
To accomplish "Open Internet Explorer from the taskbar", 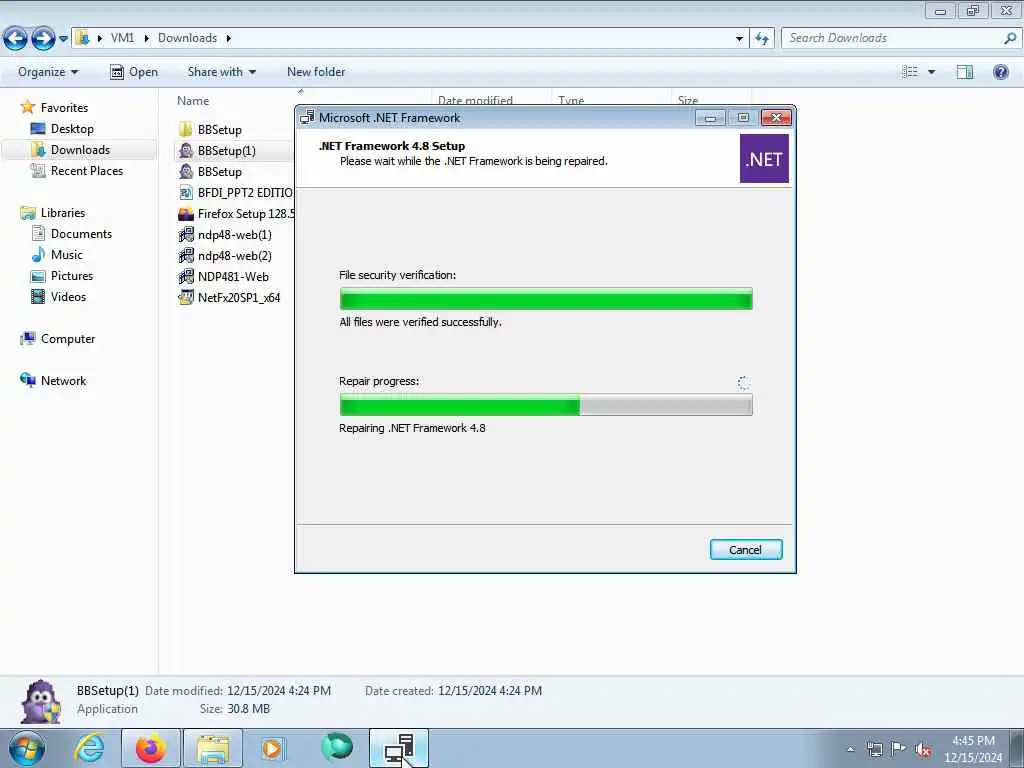I will click(x=89, y=748).
